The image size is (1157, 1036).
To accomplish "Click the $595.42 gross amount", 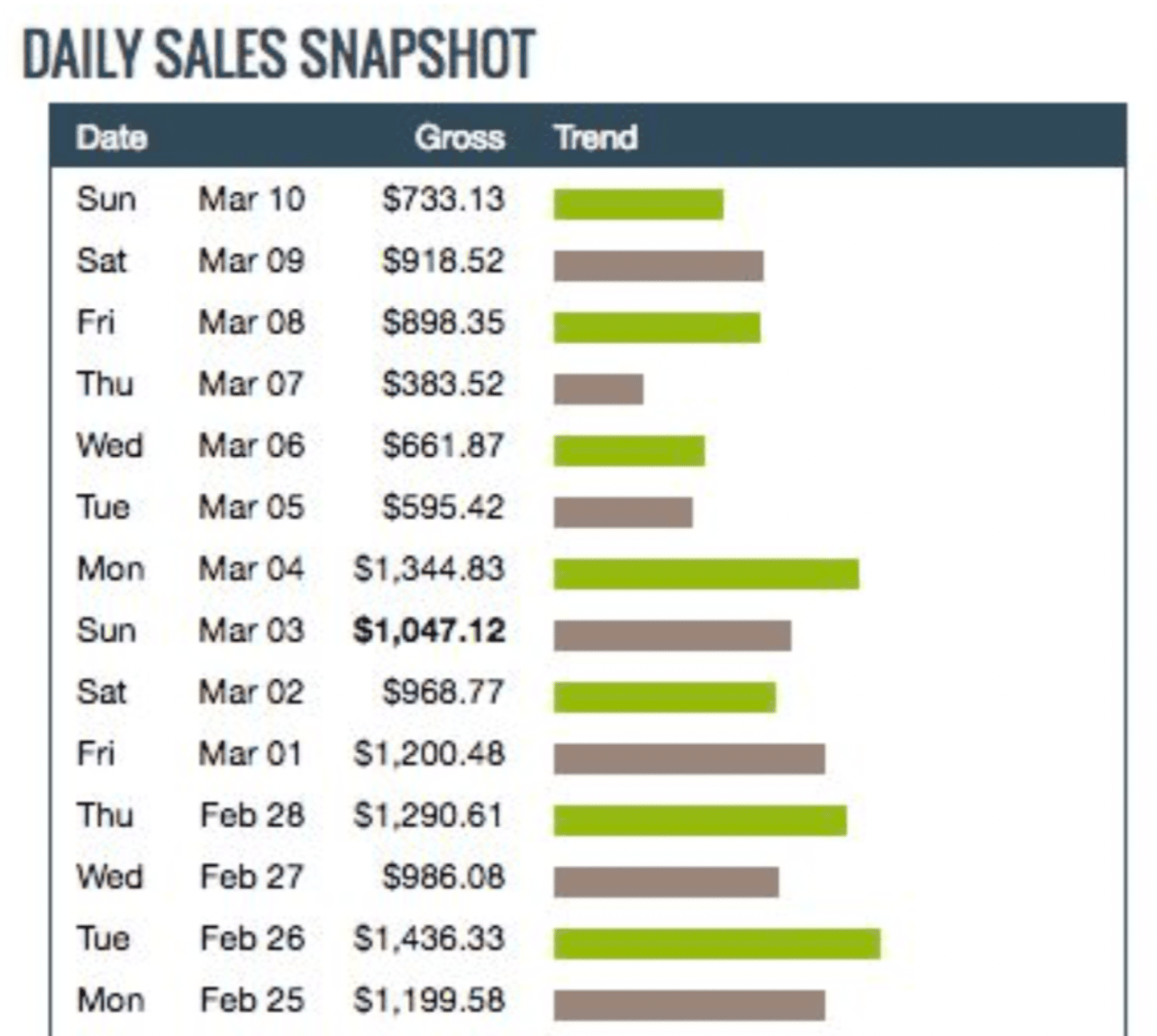I will [442, 507].
